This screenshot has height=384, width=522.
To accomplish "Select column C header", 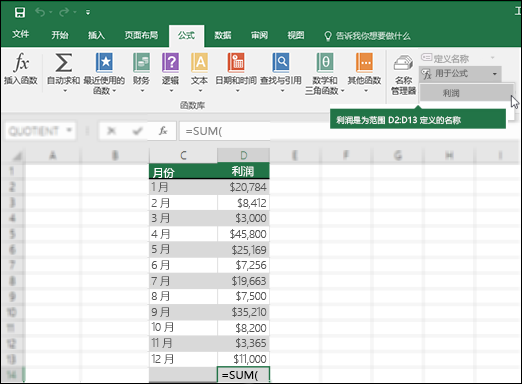I will pyautogui.click(x=183, y=156).
